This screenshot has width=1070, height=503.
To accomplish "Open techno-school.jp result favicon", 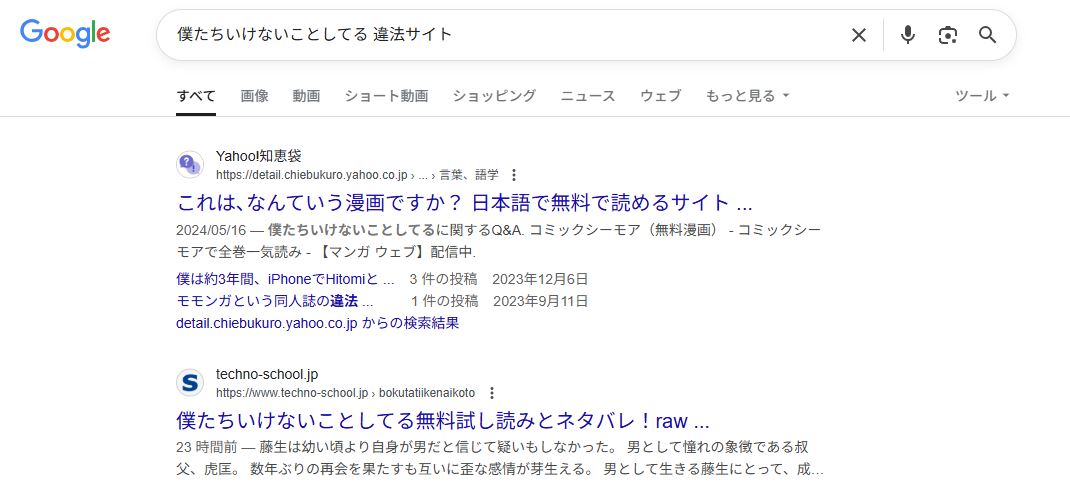I will click(190, 383).
